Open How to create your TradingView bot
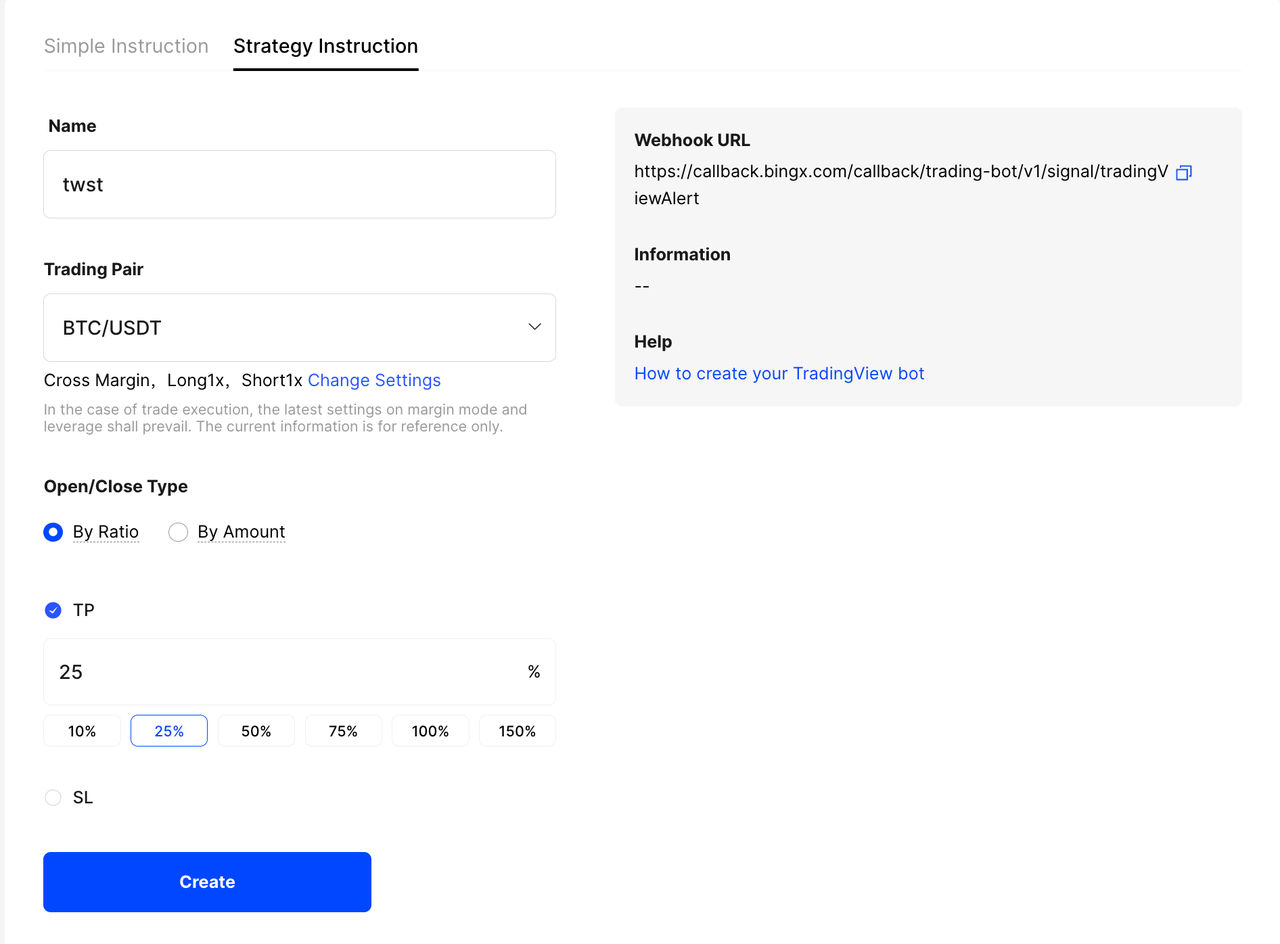The width and height of the screenshot is (1280, 944). tap(779, 374)
